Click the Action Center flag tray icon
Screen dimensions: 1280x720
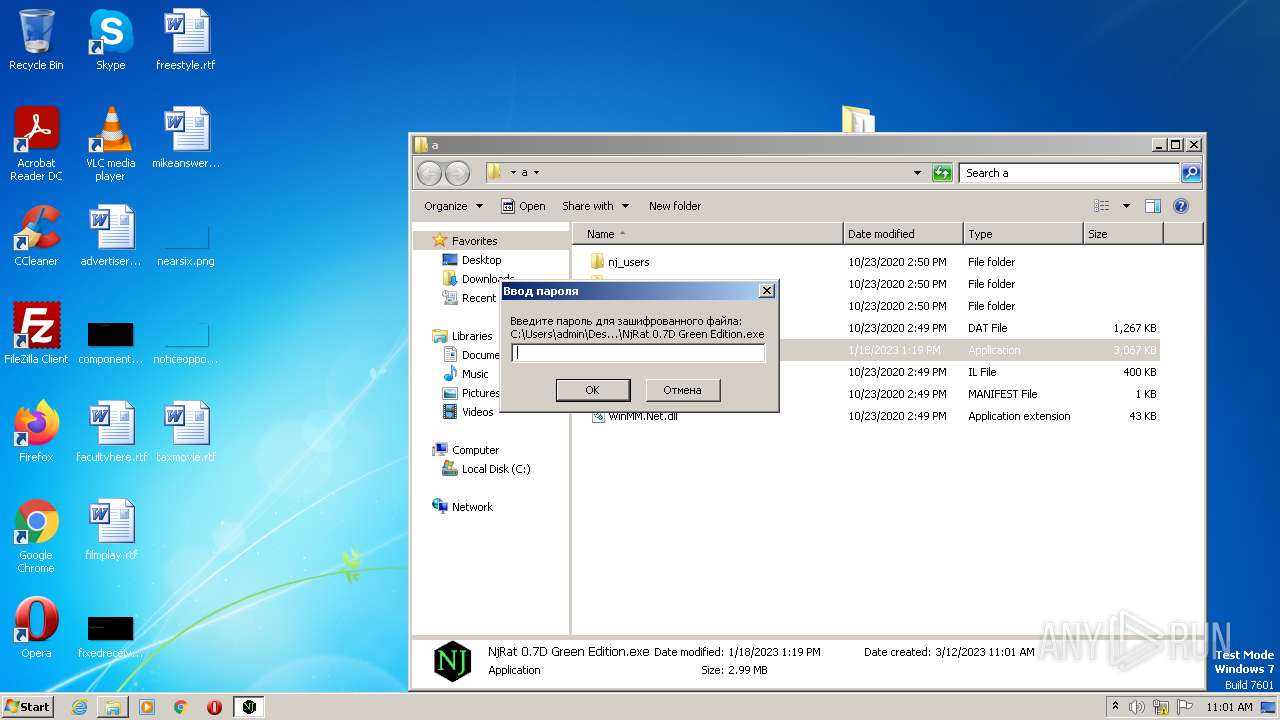tap(1183, 707)
